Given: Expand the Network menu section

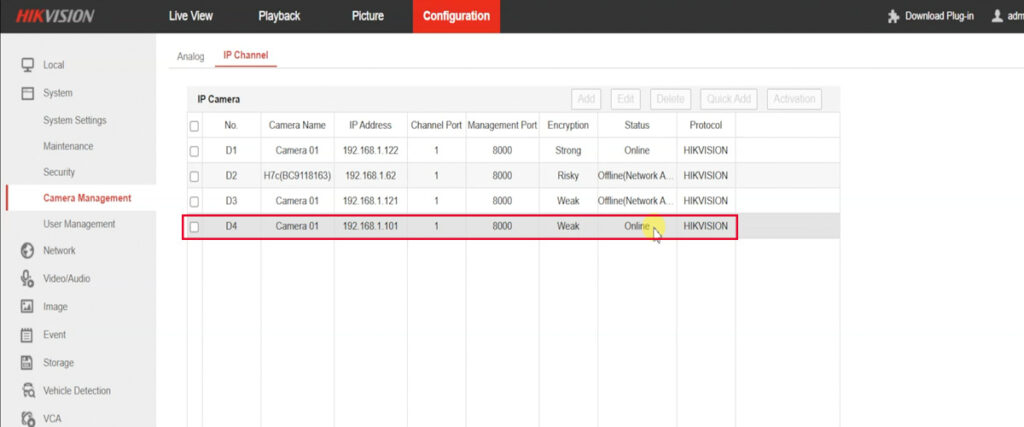Looking at the screenshot, I should (59, 251).
